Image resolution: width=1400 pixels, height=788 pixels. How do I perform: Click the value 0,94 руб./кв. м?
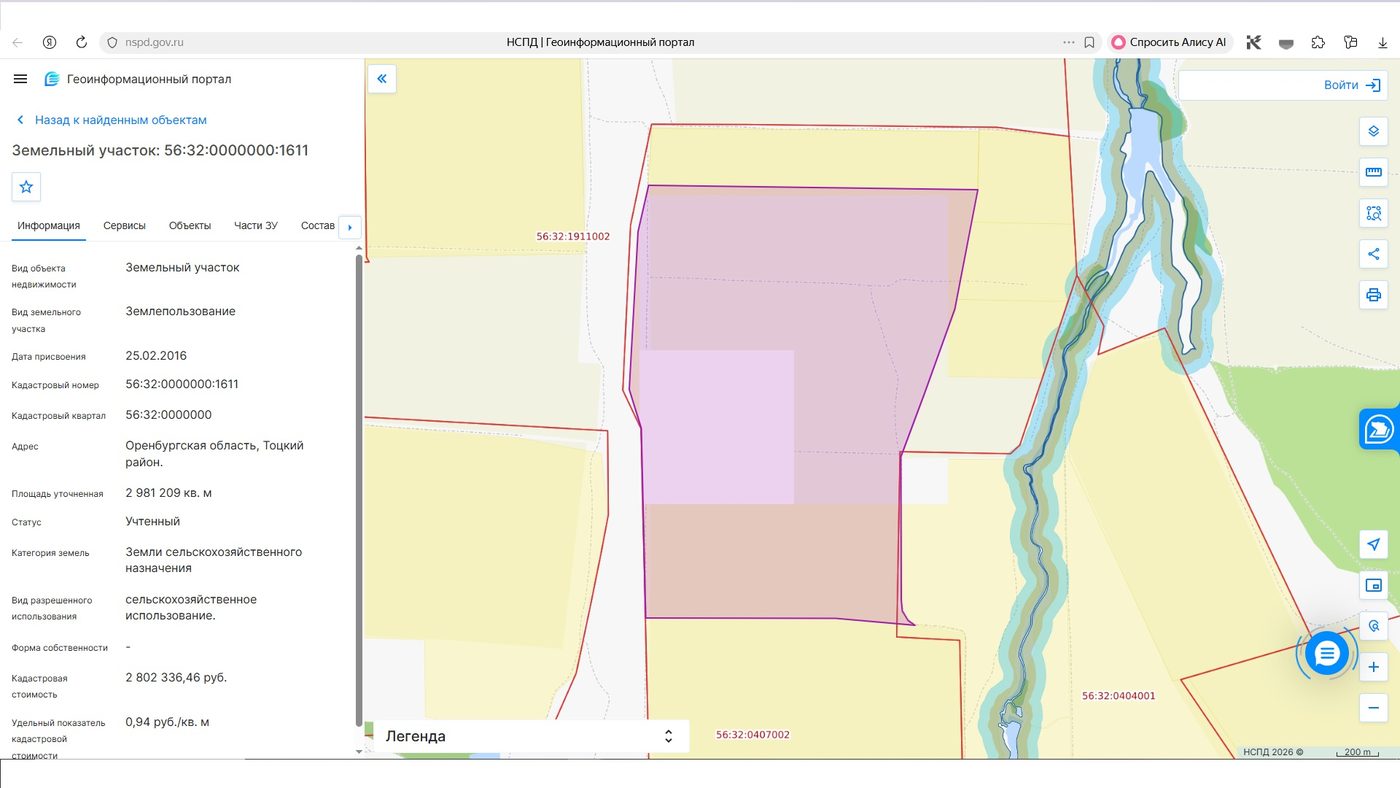(167, 722)
